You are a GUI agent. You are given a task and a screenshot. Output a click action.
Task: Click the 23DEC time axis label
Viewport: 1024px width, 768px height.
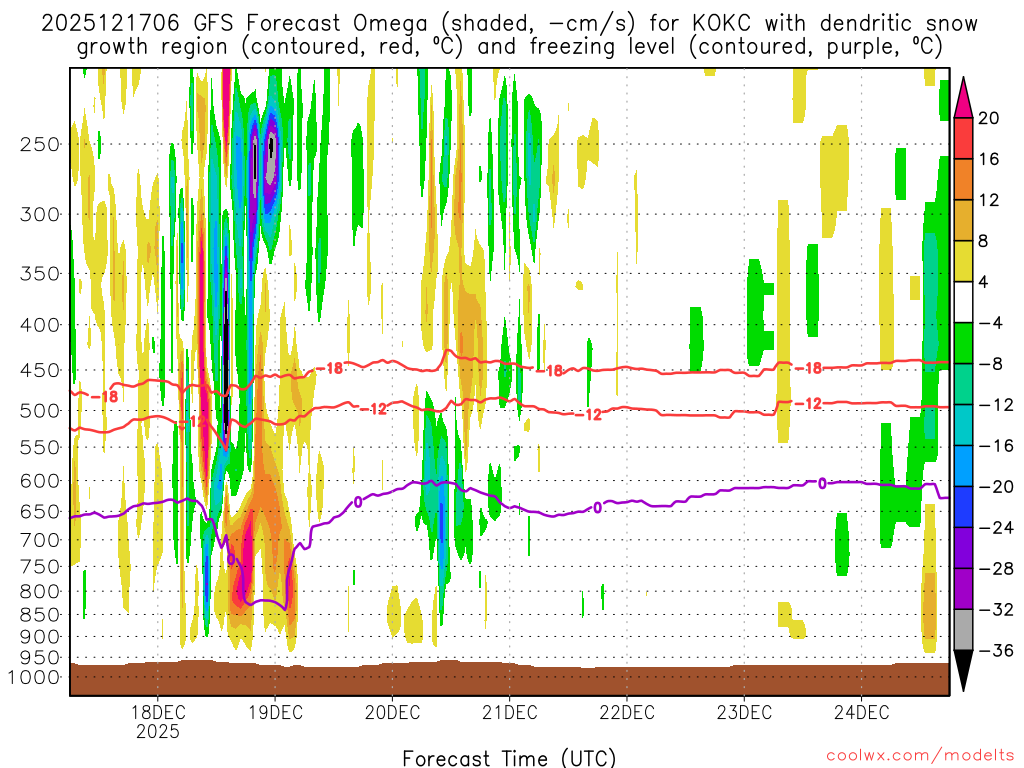744,712
